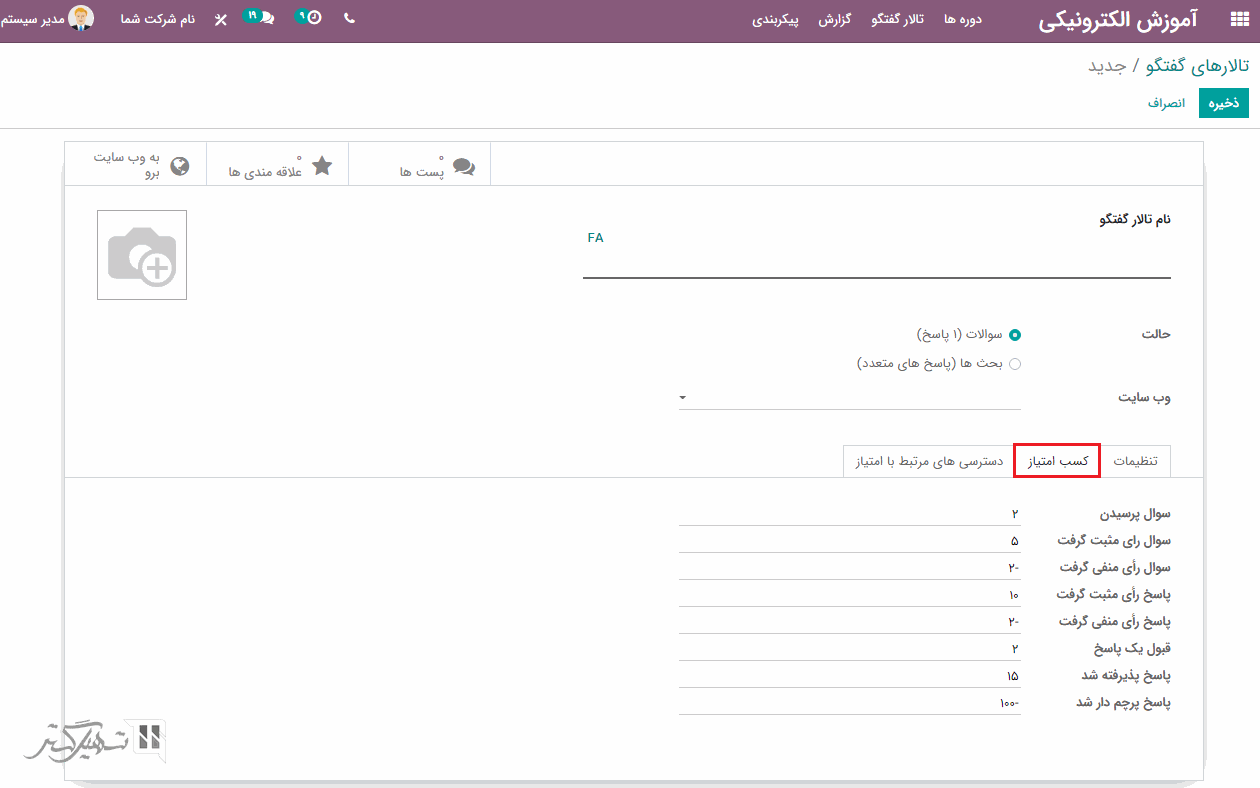Click the انصراف discard button
Viewport: 1260px width, 788px height.
coord(1166,103)
